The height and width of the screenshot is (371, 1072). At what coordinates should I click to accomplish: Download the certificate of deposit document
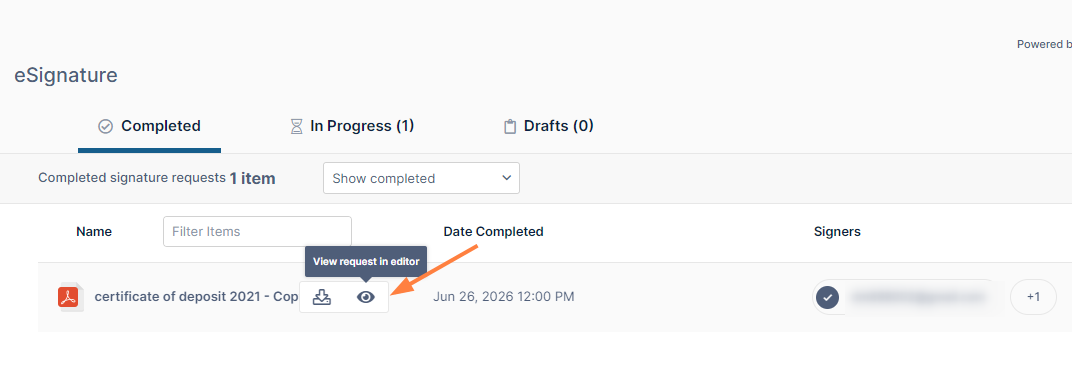(x=321, y=297)
